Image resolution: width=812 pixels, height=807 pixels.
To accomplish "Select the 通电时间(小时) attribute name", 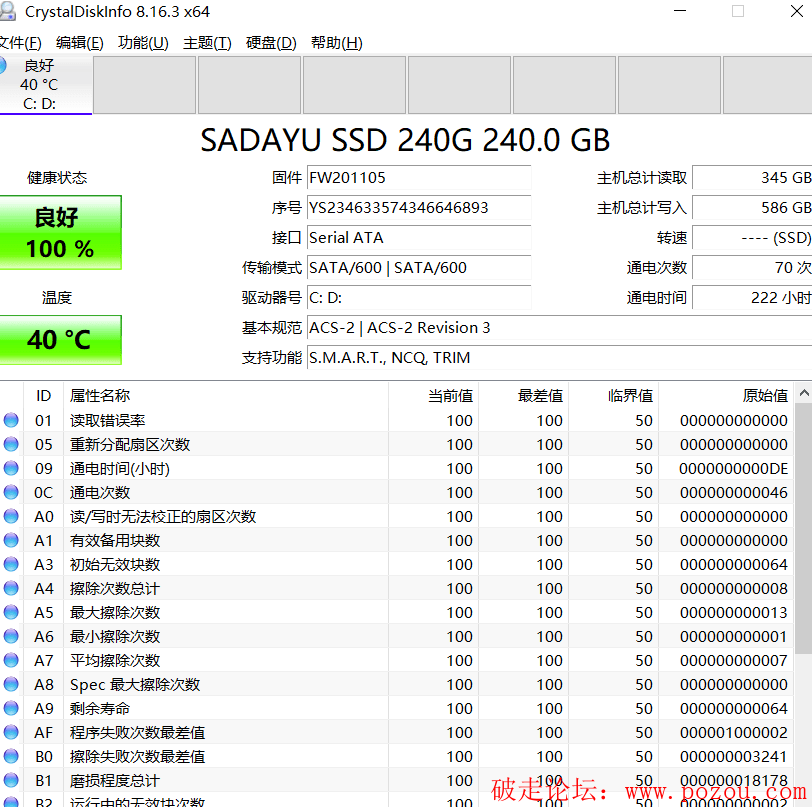I will coord(120,468).
